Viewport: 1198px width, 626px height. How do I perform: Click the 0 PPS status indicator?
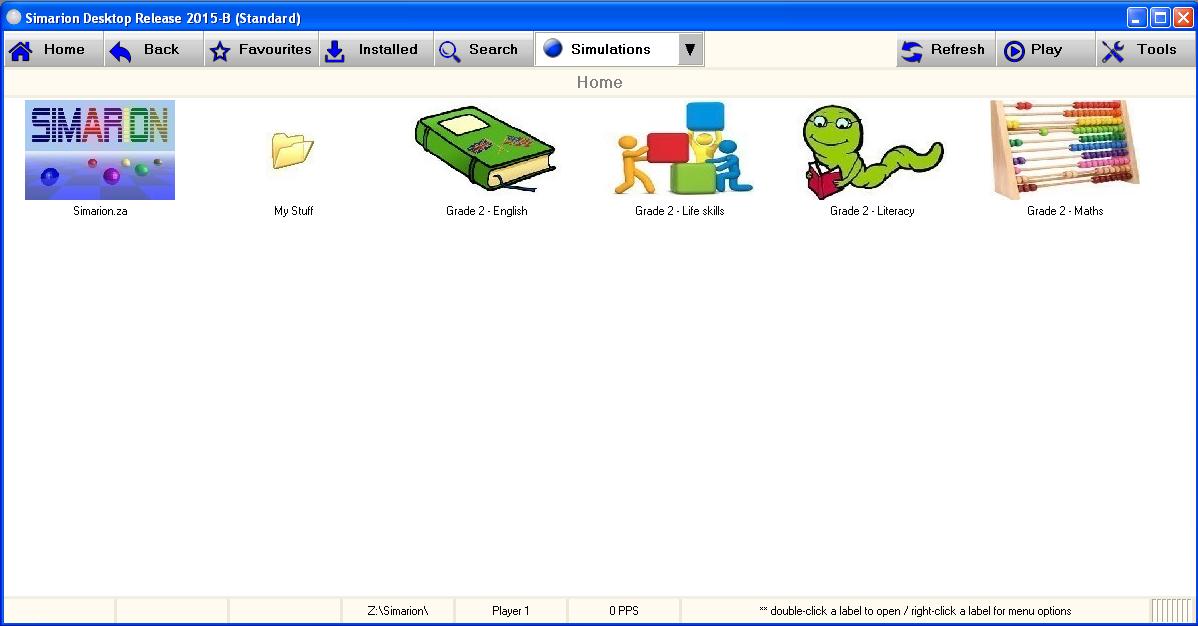coord(623,610)
